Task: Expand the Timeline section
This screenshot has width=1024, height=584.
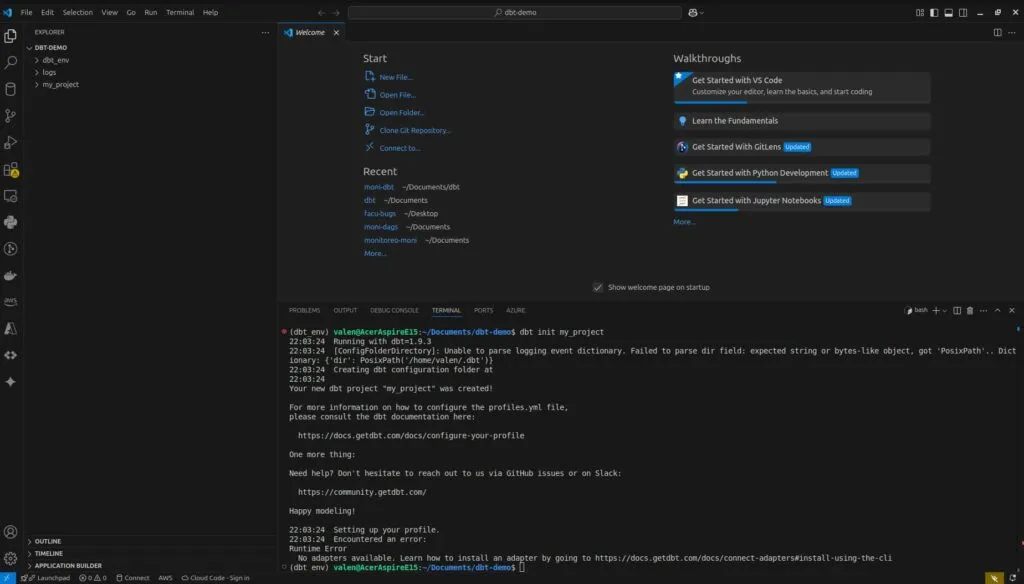Action: (x=48, y=553)
